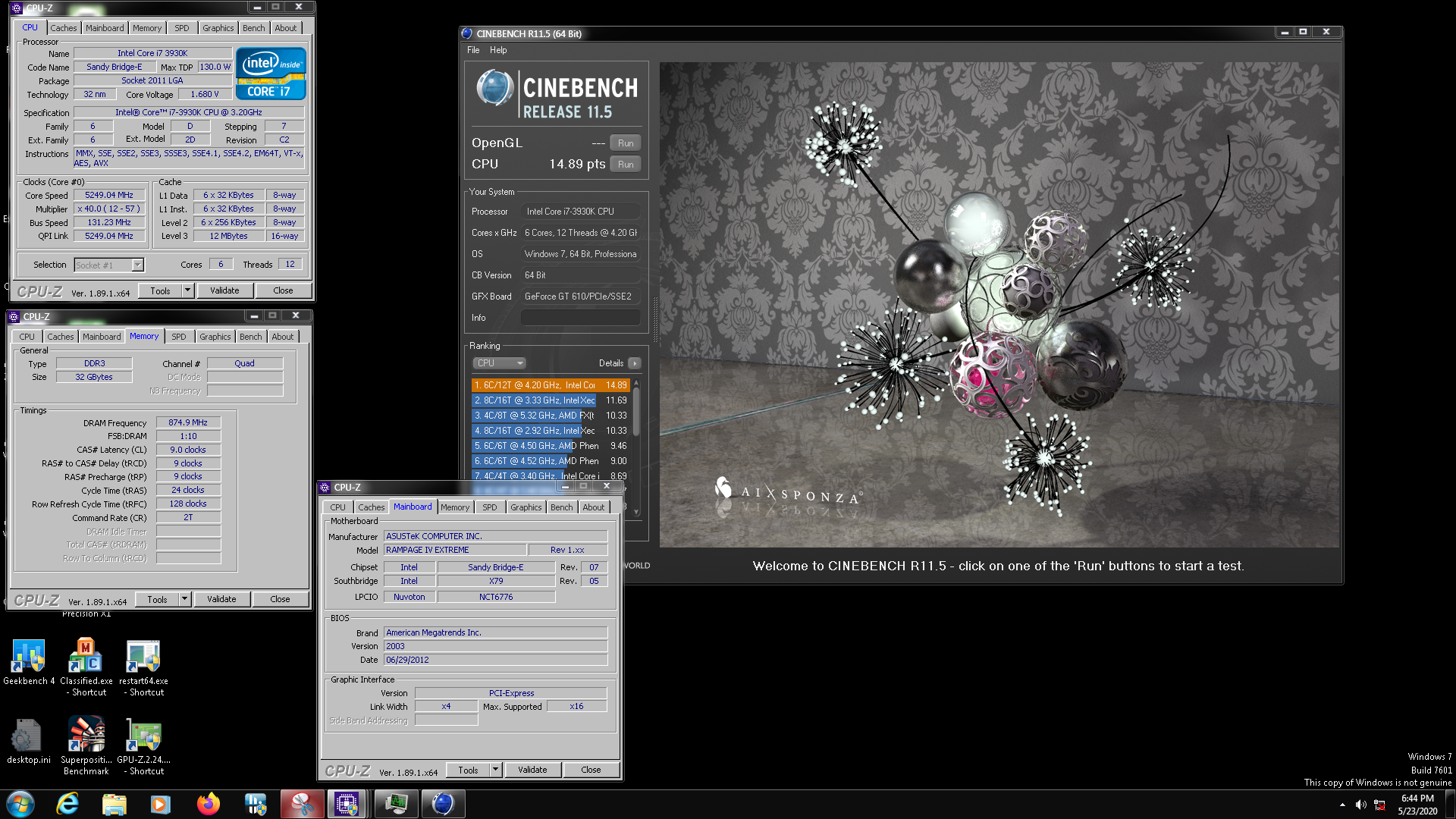The image size is (1456, 819).
Task: Open the clock showing 6:44 PM
Action: (1417, 805)
